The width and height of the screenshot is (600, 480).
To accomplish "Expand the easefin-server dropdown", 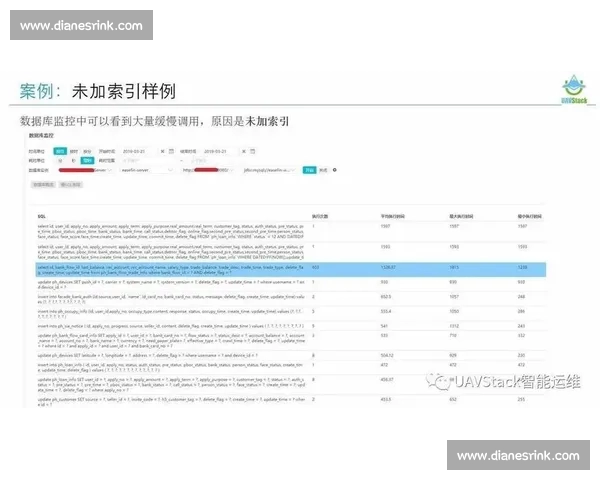I will point(147,170).
